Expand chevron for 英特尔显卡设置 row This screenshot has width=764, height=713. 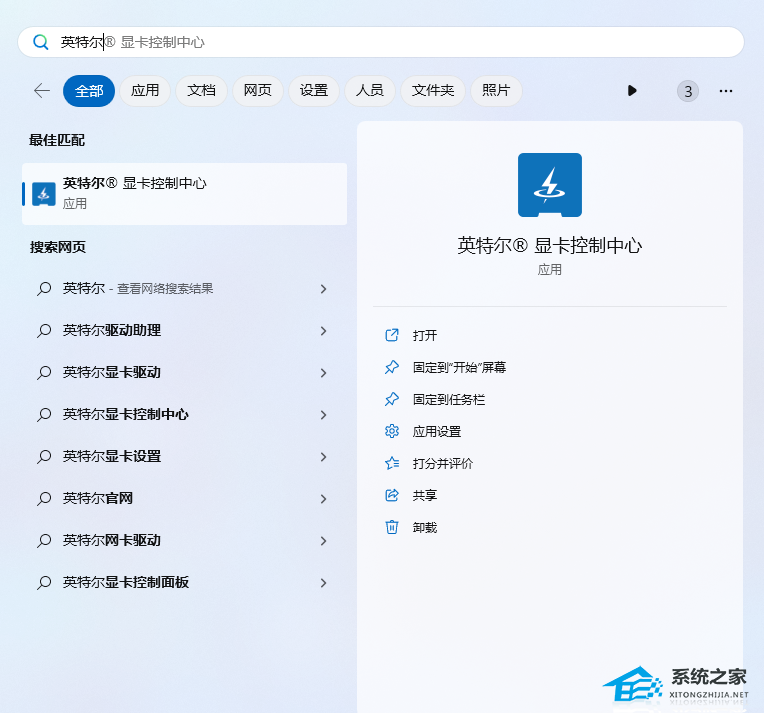click(324, 457)
